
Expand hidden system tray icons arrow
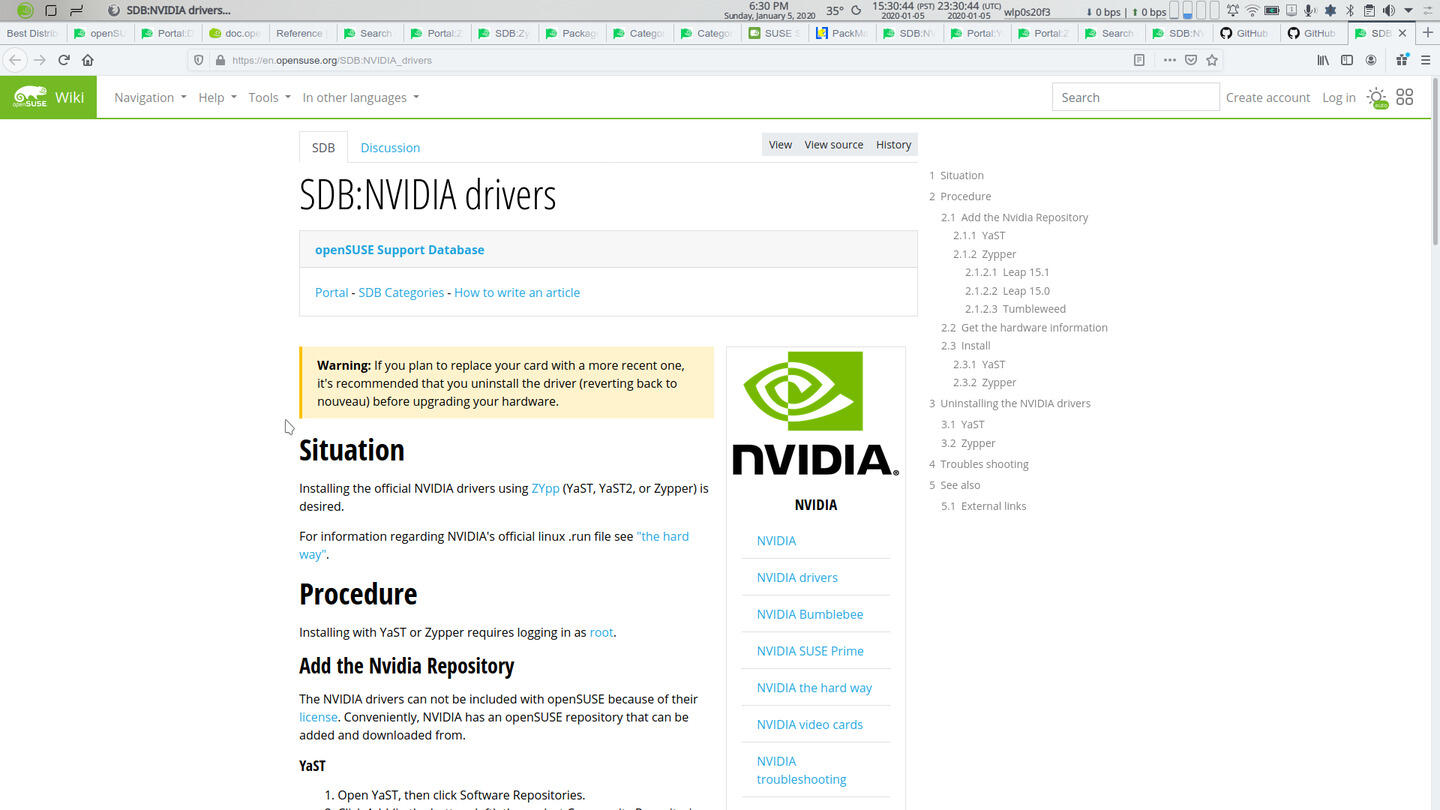pos(1408,11)
